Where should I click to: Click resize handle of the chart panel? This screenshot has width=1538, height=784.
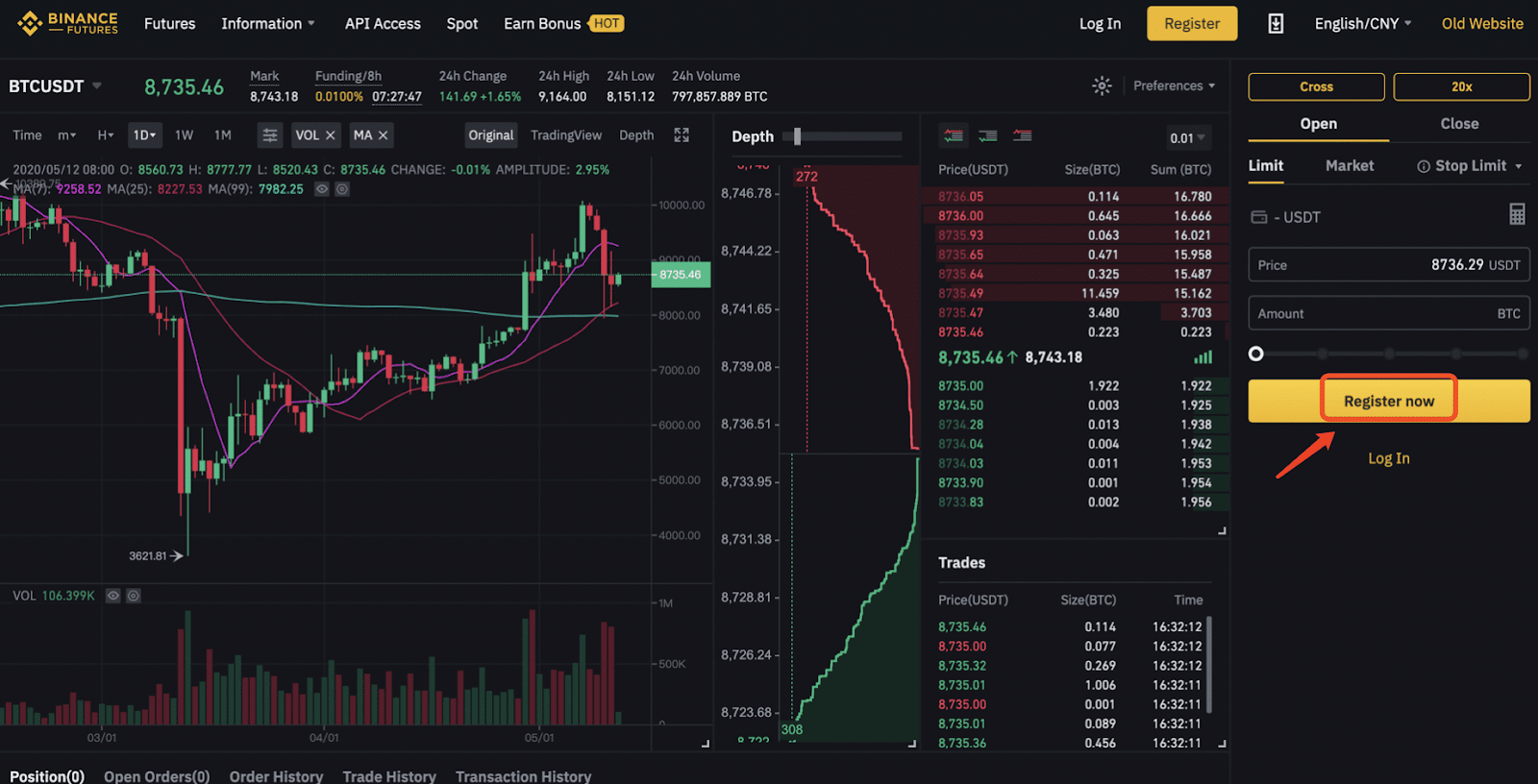705,744
